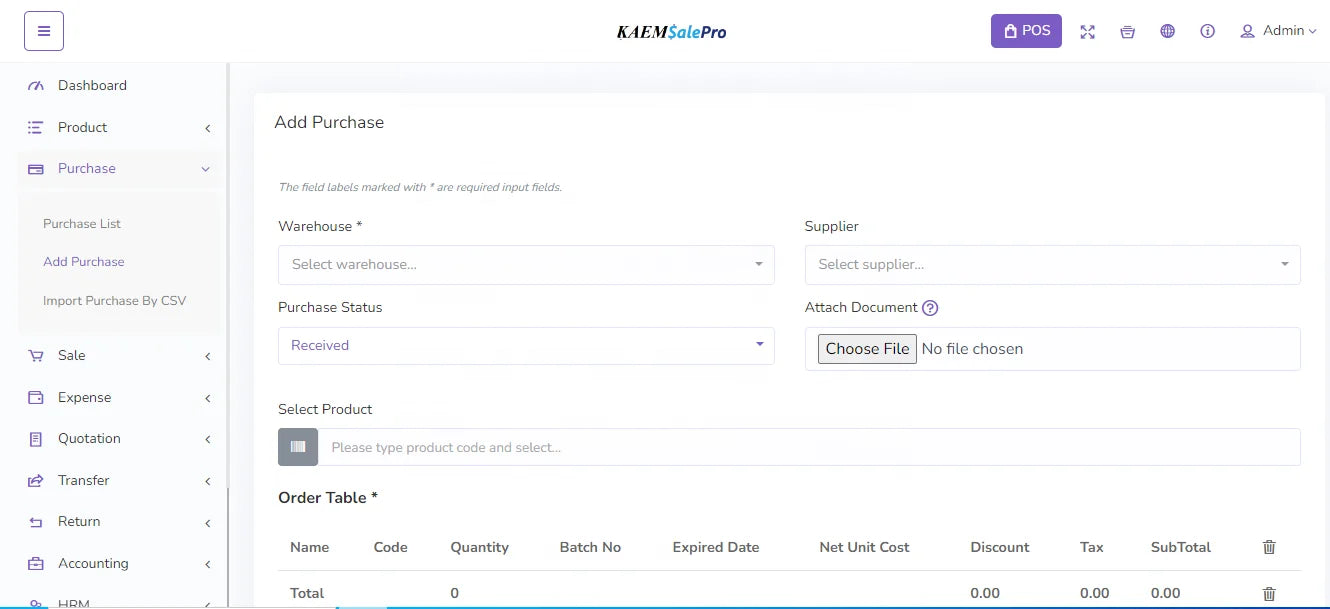
Task: Click the Choose File button
Action: click(x=867, y=349)
